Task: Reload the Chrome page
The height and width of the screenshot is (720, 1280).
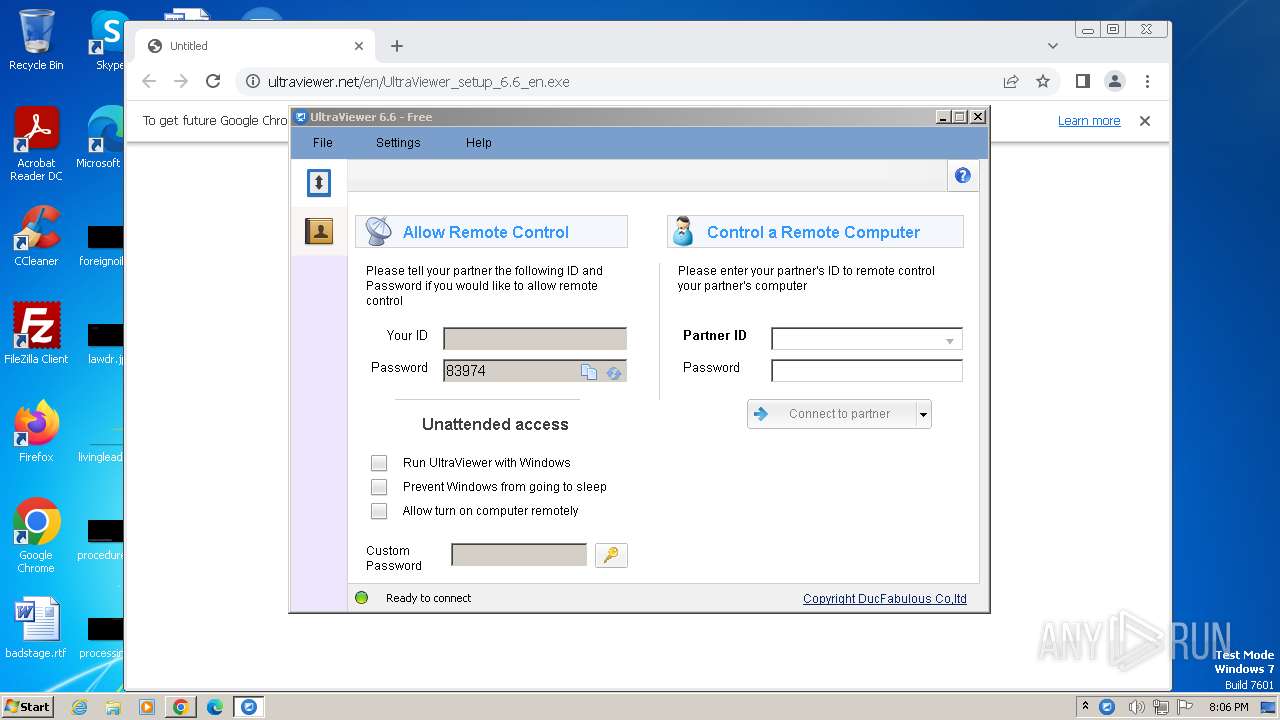Action: (213, 81)
